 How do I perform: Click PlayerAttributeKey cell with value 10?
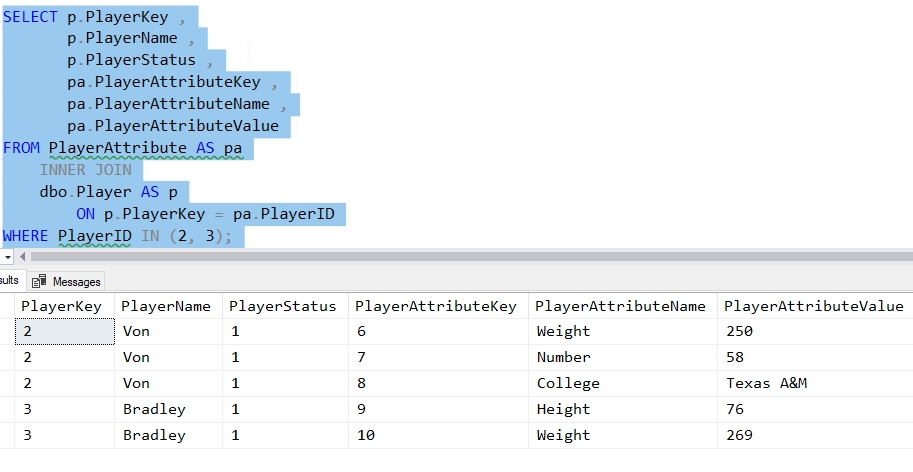point(438,435)
